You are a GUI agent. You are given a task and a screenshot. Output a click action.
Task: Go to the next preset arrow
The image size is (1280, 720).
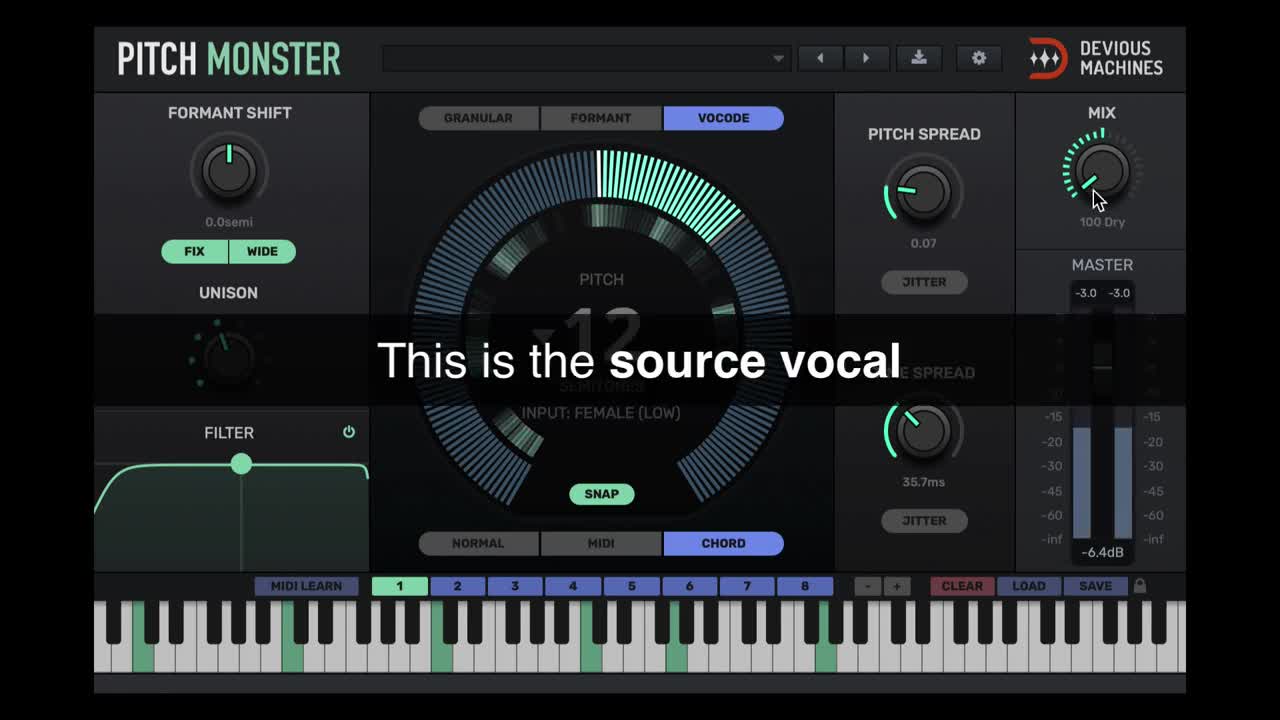tap(866, 58)
